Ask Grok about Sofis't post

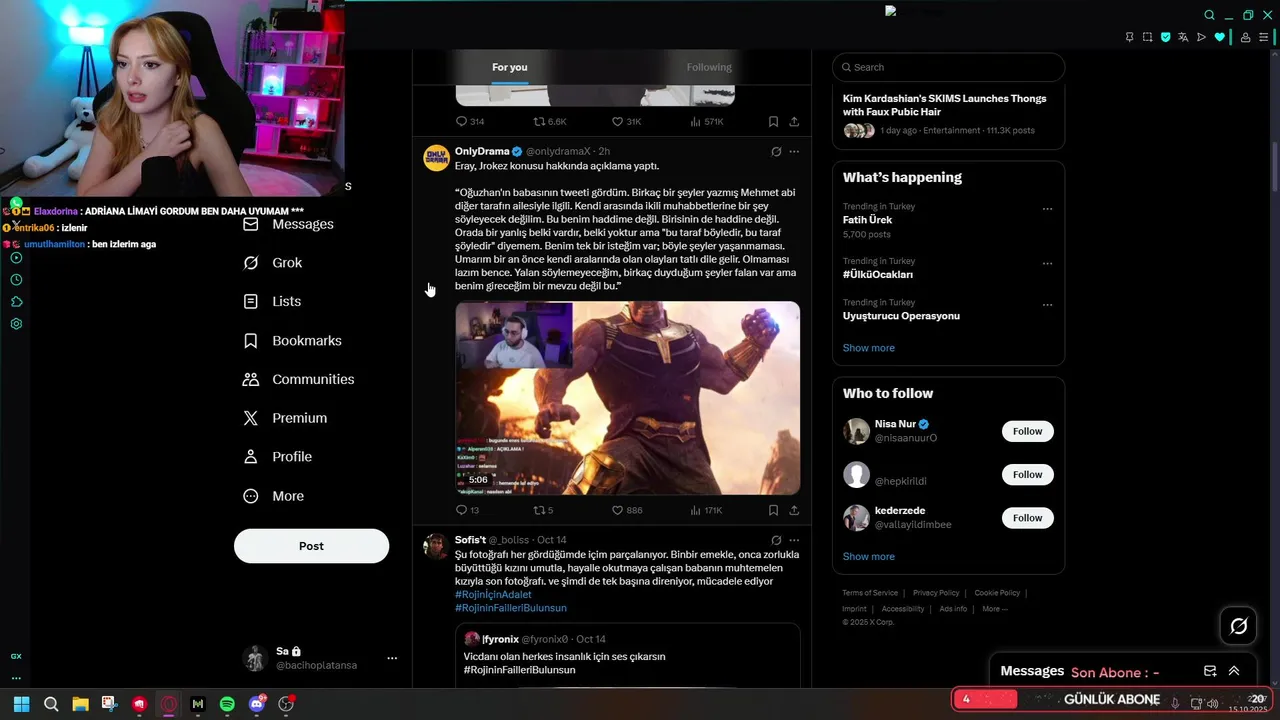(776, 540)
